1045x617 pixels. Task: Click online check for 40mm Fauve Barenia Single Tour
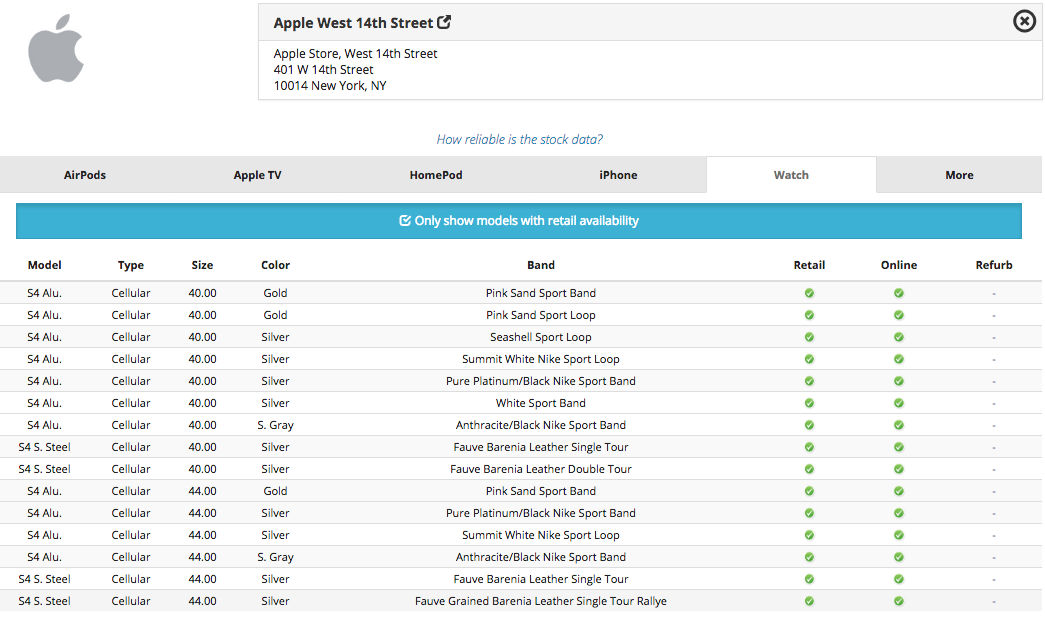(898, 447)
